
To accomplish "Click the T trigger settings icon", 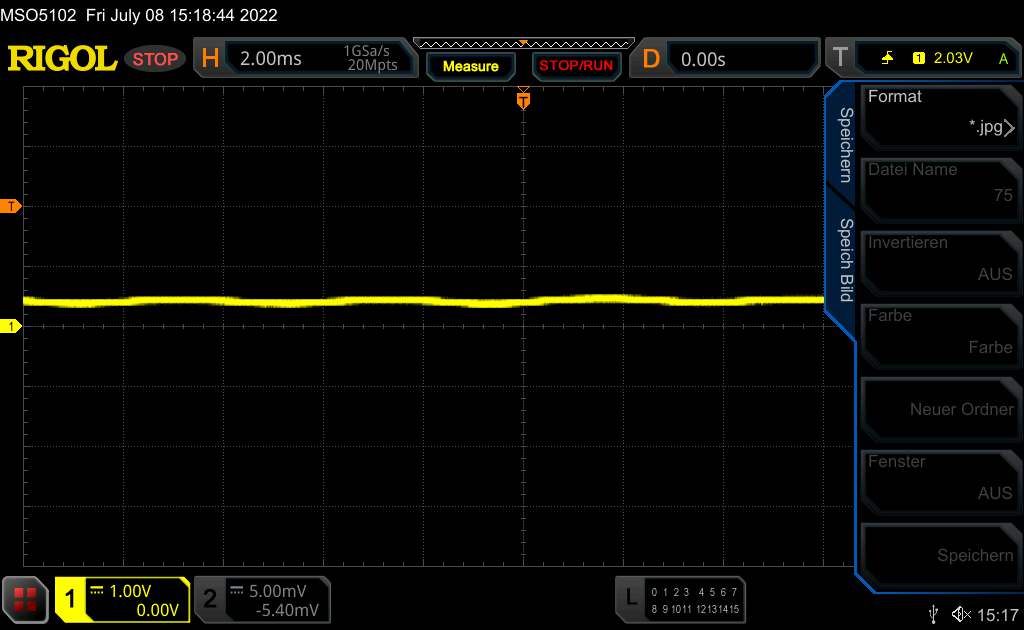I will 839,59.
